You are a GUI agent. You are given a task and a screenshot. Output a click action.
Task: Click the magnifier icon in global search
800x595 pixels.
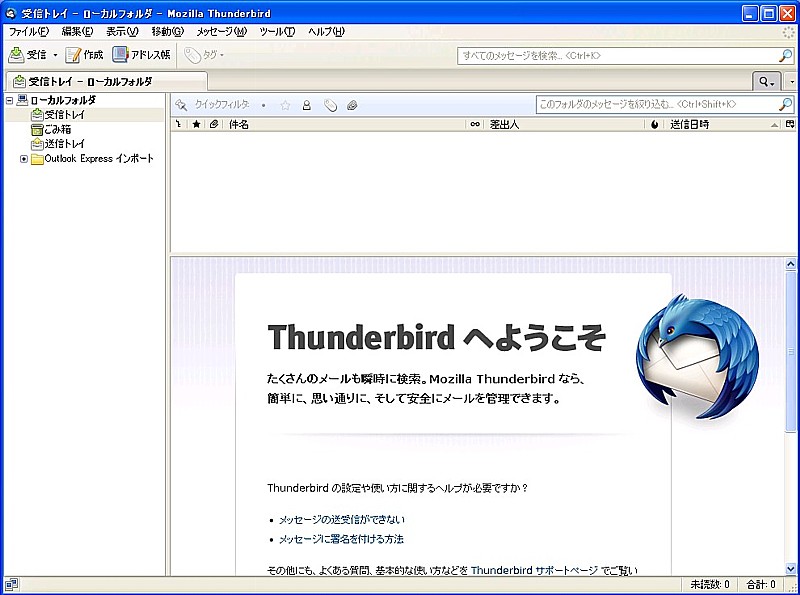[x=786, y=56]
